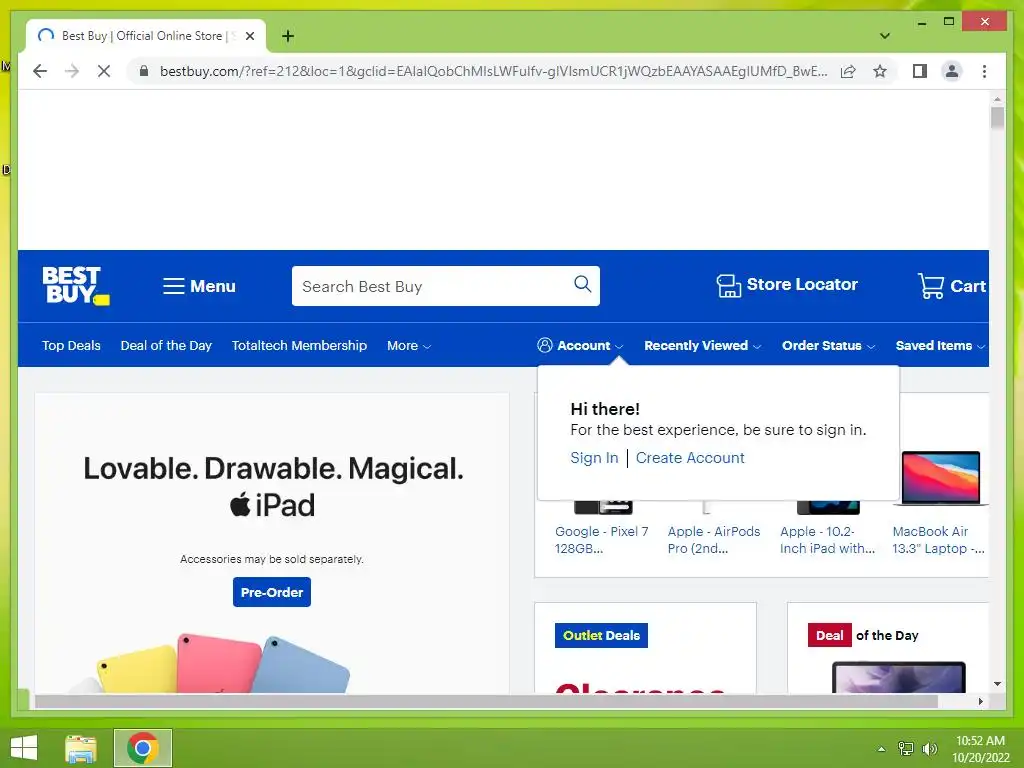Image resolution: width=1024 pixels, height=768 pixels.
Task: Open the Store Locator
Action: tap(787, 285)
